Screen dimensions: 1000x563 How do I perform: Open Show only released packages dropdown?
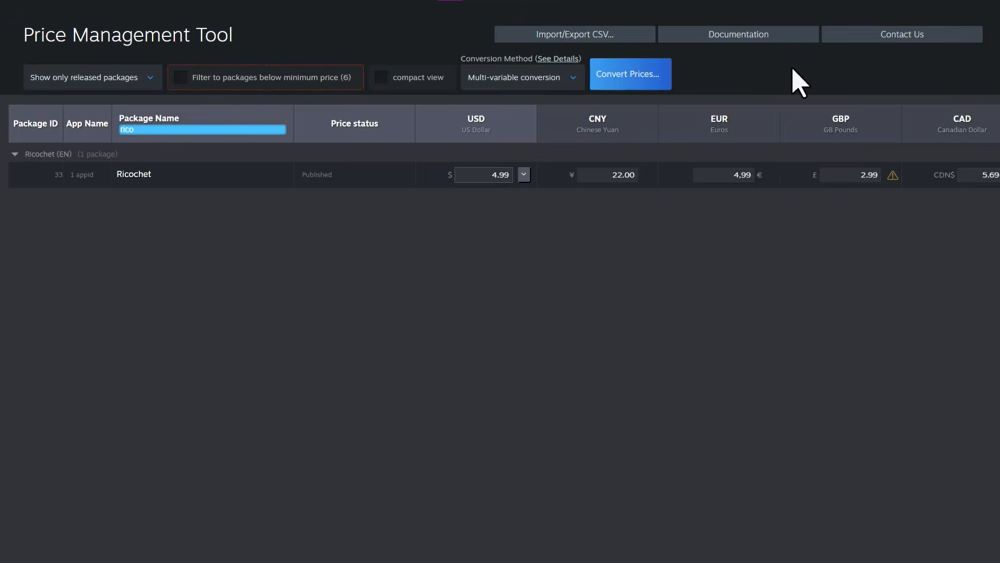click(x=92, y=77)
